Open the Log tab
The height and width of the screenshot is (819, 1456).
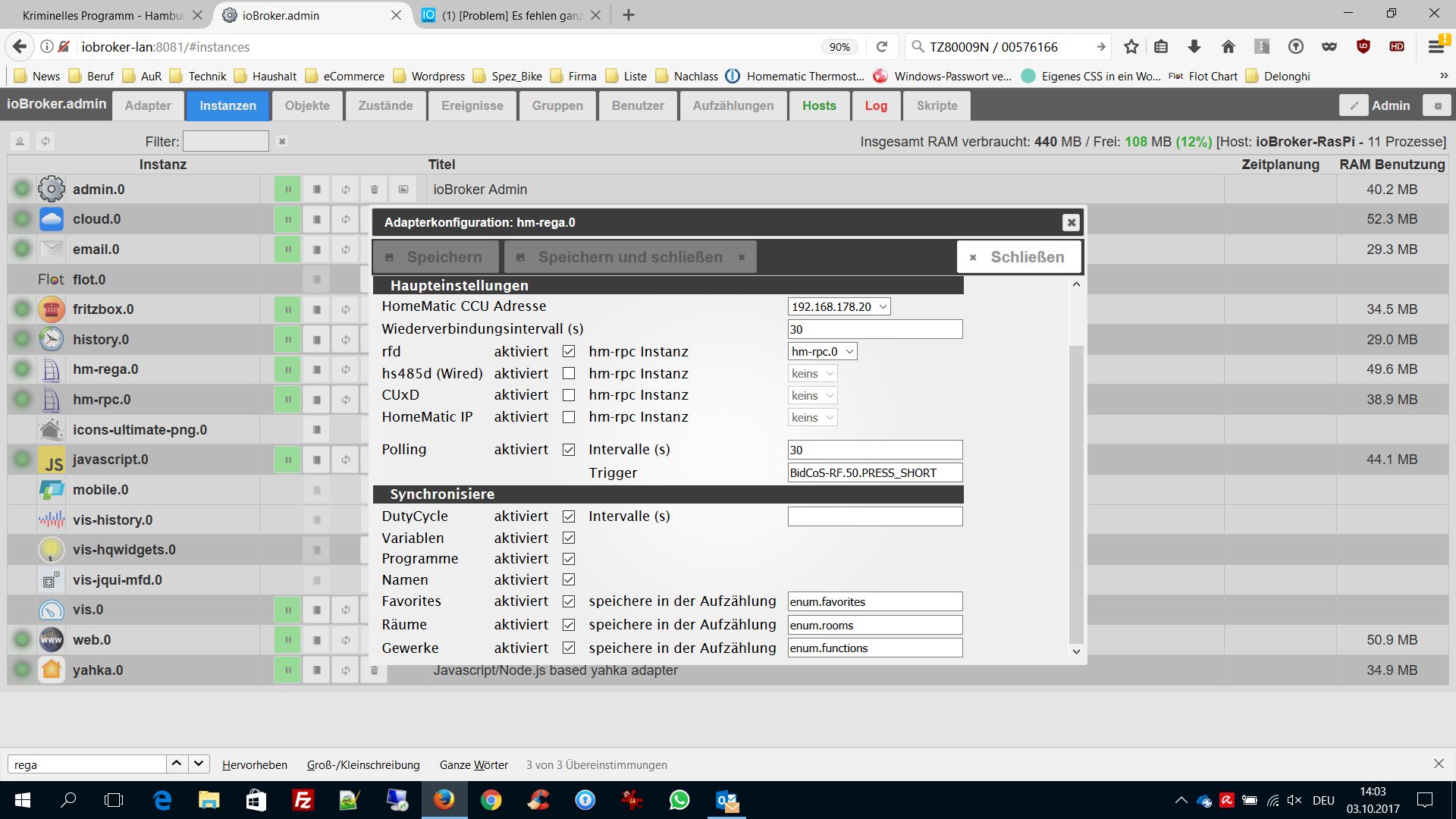click(x=876, y=106)
